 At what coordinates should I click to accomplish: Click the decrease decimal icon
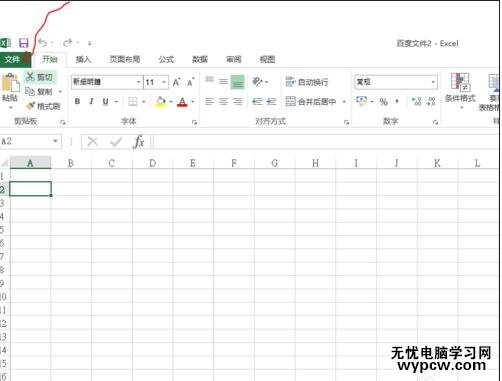tap(431, 101)
